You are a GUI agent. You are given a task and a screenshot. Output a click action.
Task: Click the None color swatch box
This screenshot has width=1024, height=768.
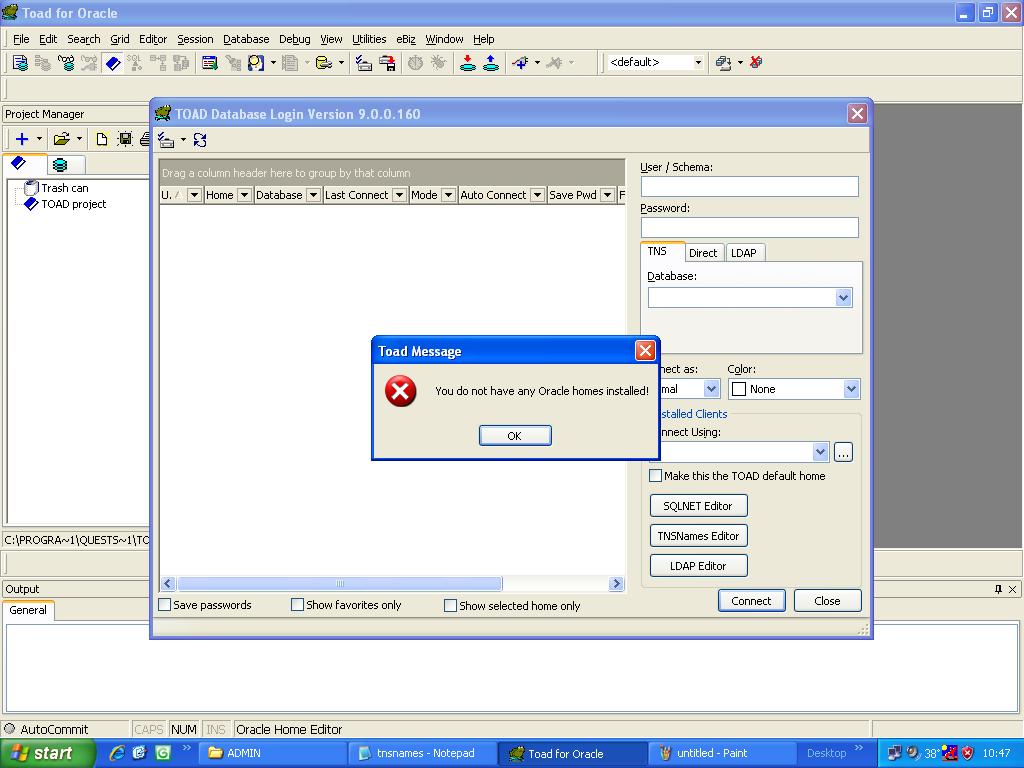click(739, 389)
